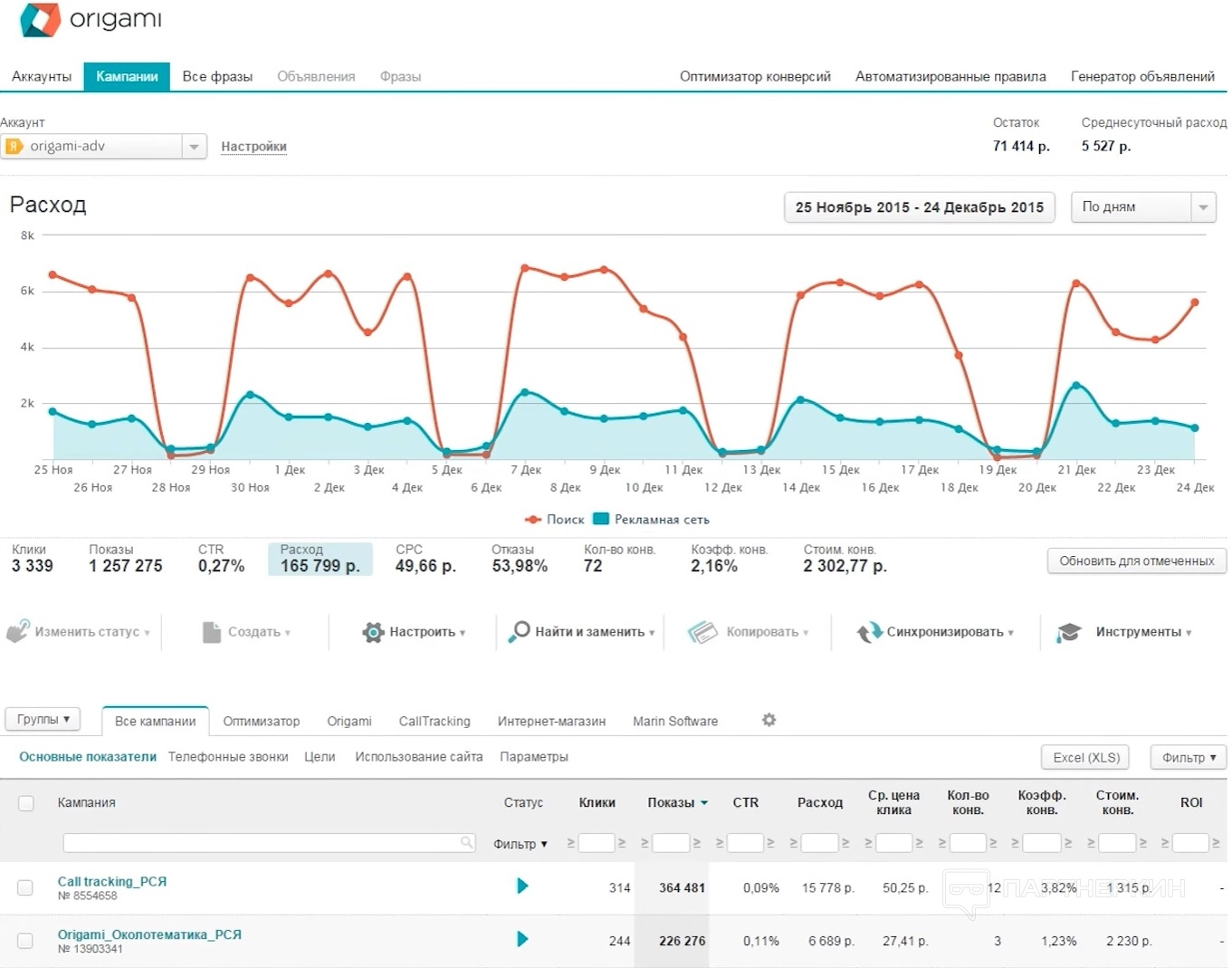The image size is (1232, 968).
Task: Click the wrench icon for Изменить статус
Action: tap(18, 631)
